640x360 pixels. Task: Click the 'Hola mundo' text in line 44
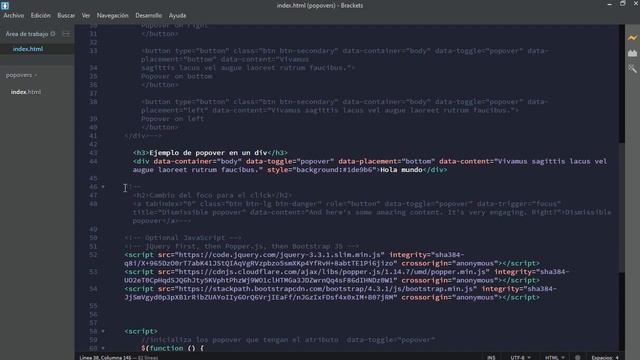pos(401,170)
